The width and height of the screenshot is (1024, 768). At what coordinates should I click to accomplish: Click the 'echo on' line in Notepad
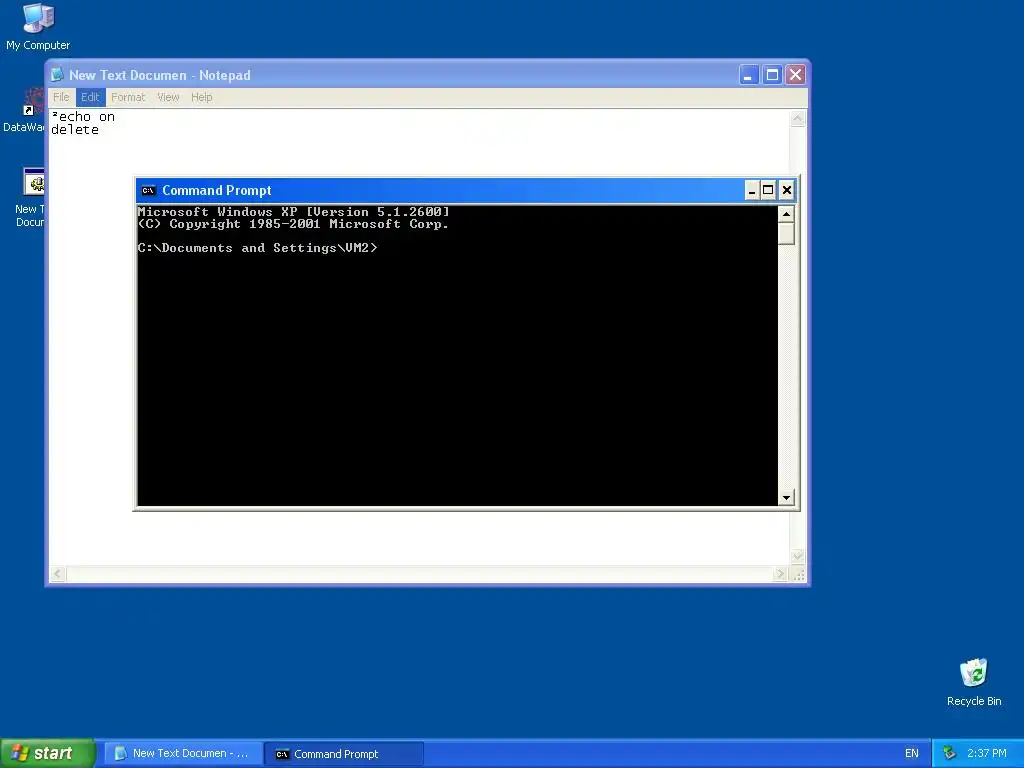(83, 117)
